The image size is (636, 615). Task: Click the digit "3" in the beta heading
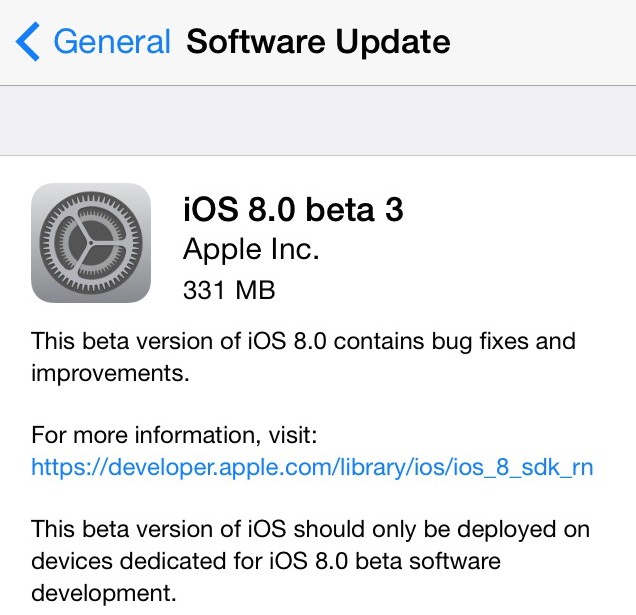(394, 210)
